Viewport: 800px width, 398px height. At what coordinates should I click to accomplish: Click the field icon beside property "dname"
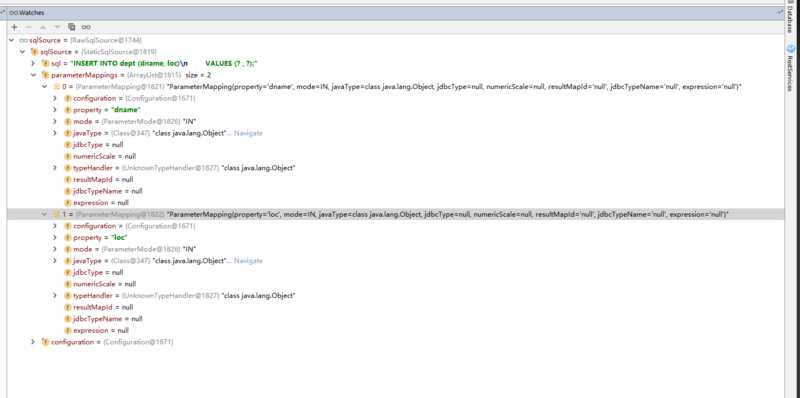[68, 110]
